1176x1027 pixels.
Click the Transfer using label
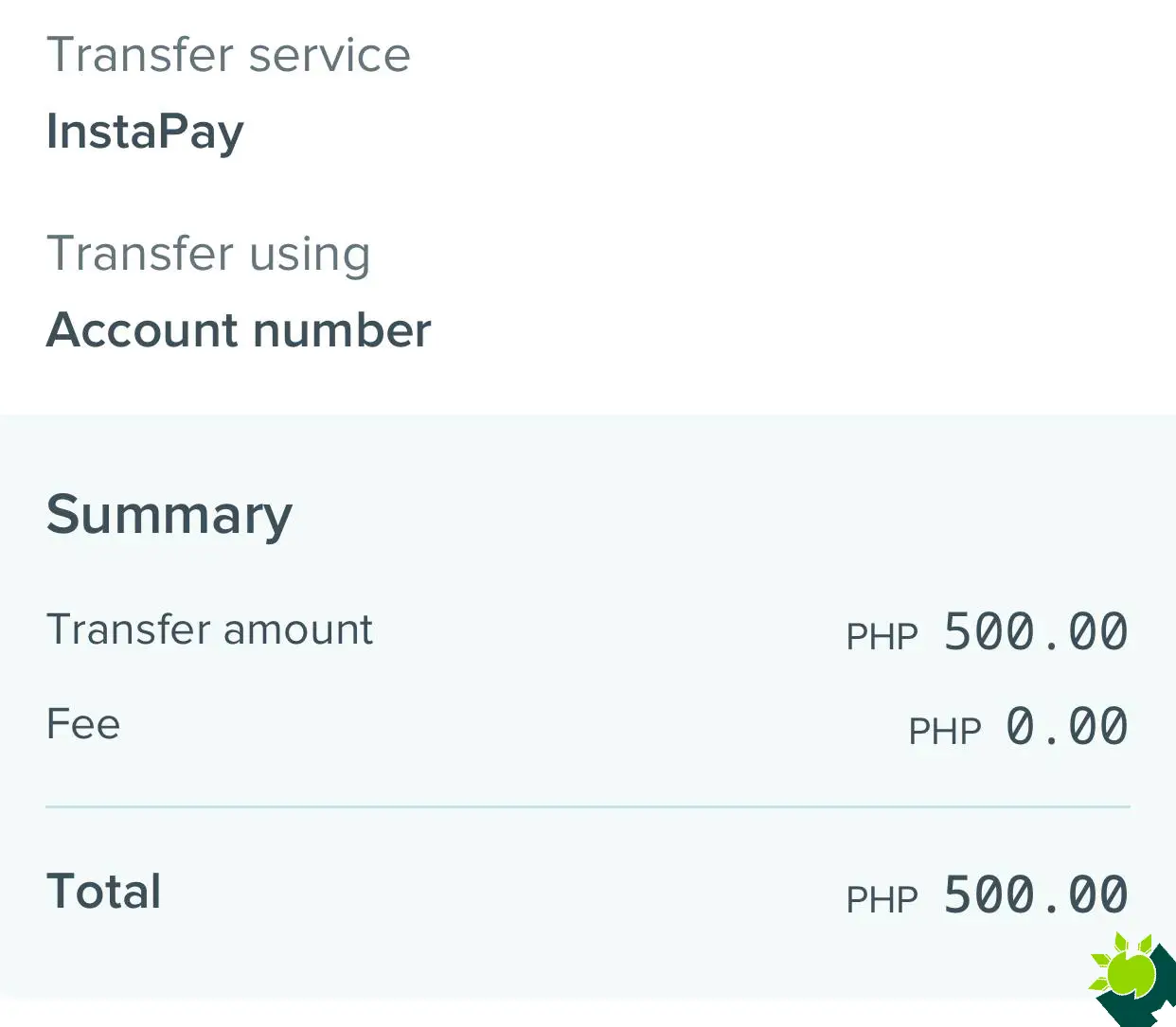tap(208, 253)
